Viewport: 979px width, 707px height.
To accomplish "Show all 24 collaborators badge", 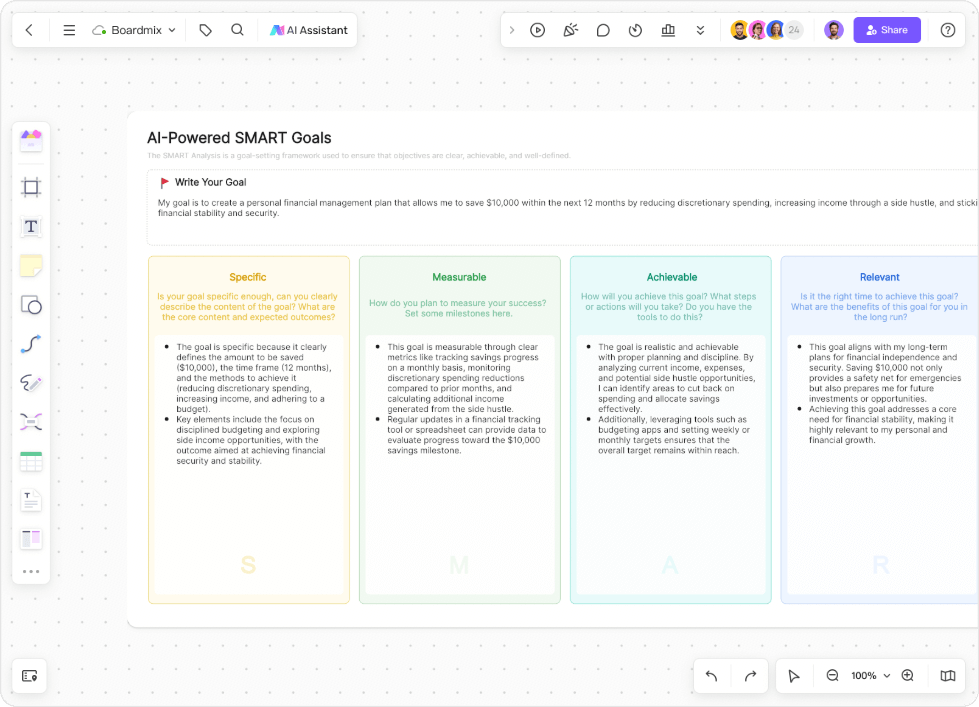I will pyautogui.click(x=794, y=30).
